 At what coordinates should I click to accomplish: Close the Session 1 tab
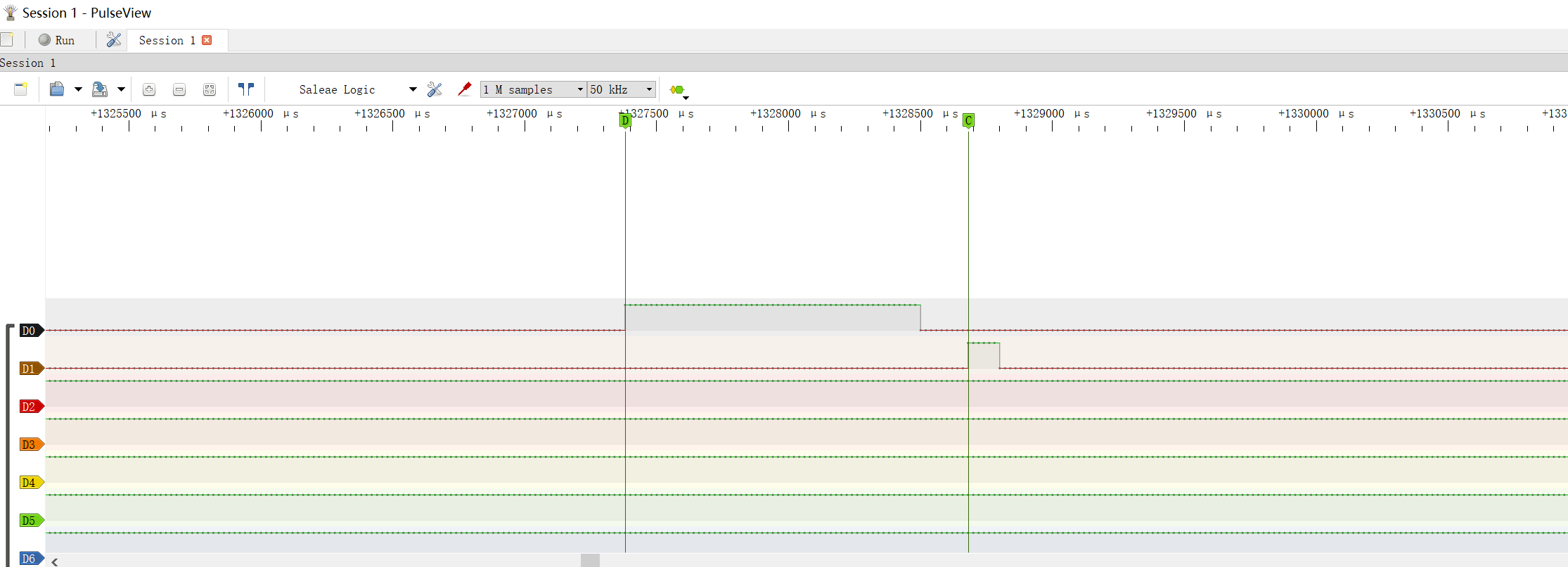(207, 40)
